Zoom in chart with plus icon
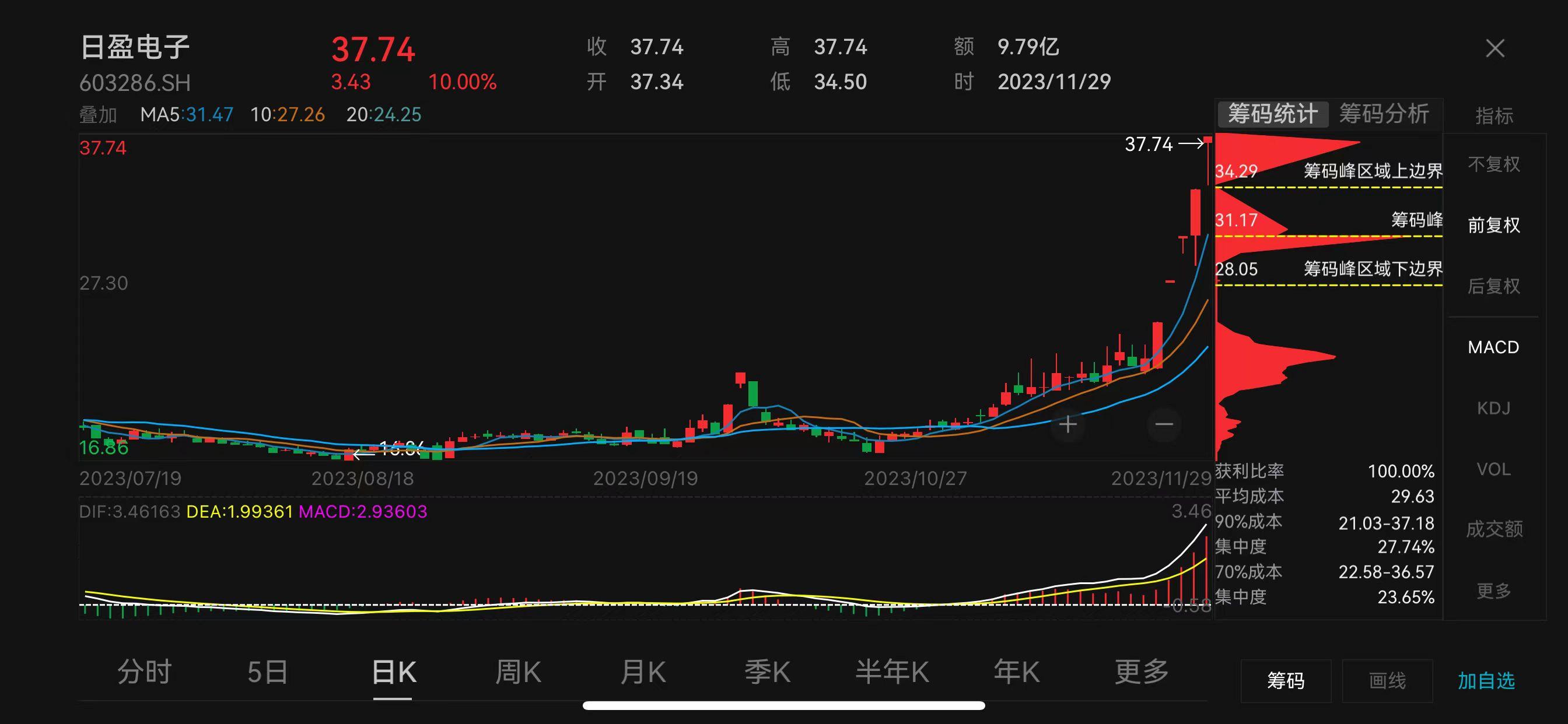The image size is (1568, 724). point(1067,425)
